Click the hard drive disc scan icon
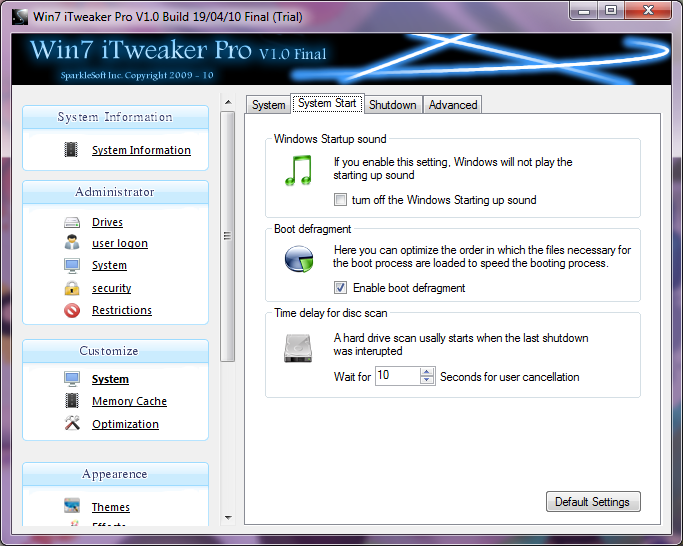The width and height of the screenshot is (683, 546). pyautogui.click(x=298, y=348)
